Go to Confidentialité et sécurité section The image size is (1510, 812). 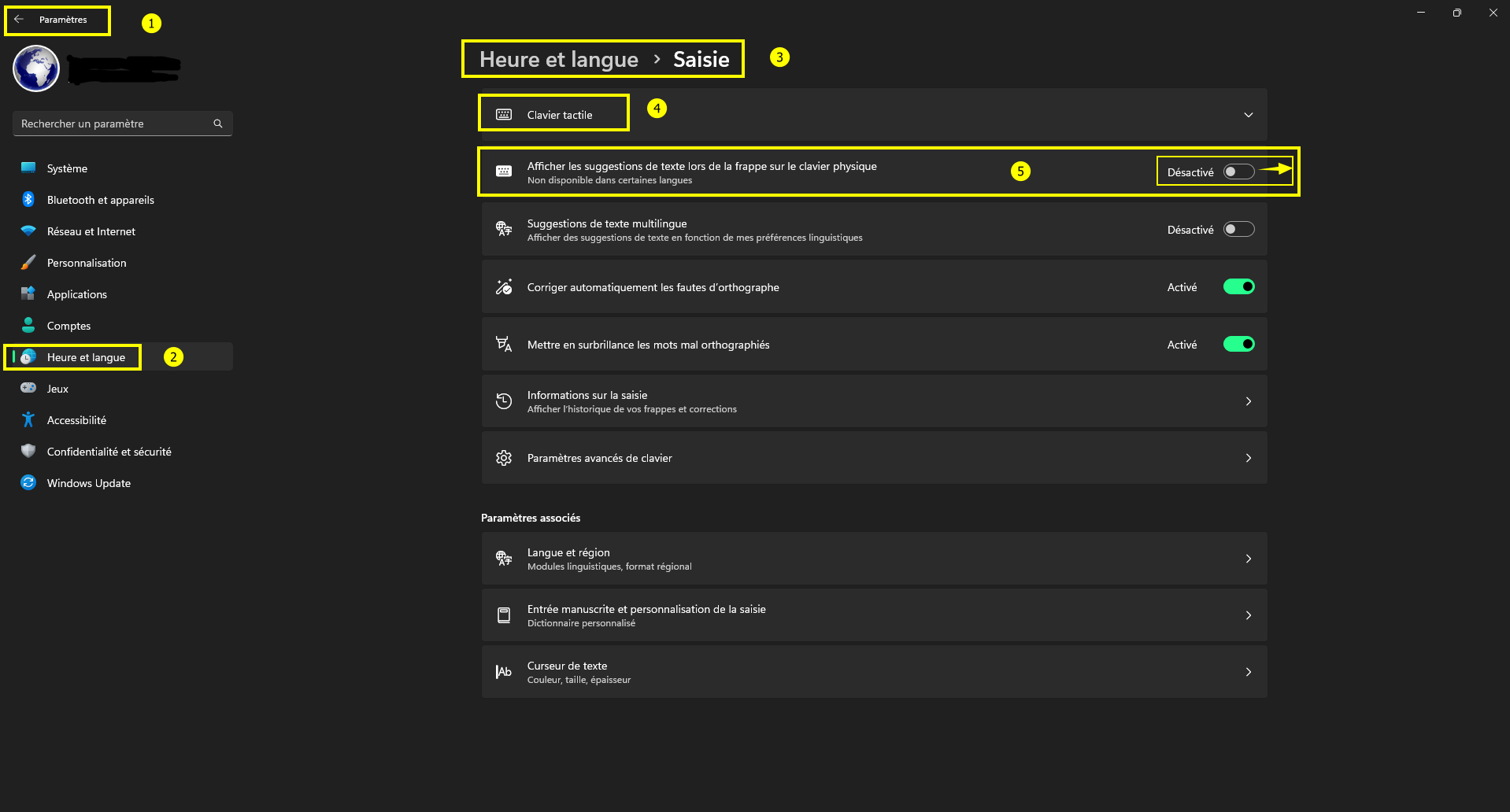pos(109,452)
